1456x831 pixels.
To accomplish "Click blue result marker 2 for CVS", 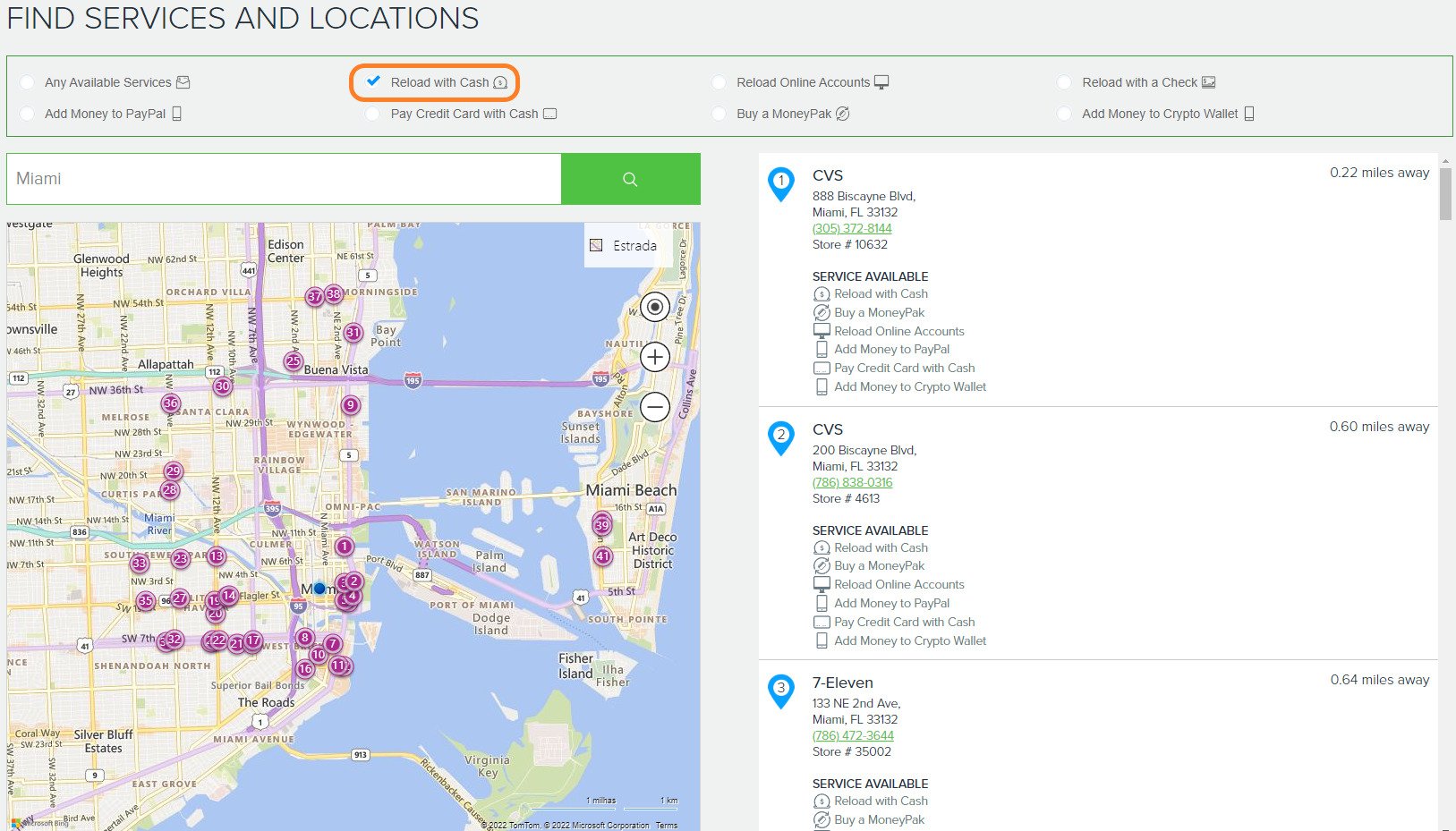I will [781, 437].
